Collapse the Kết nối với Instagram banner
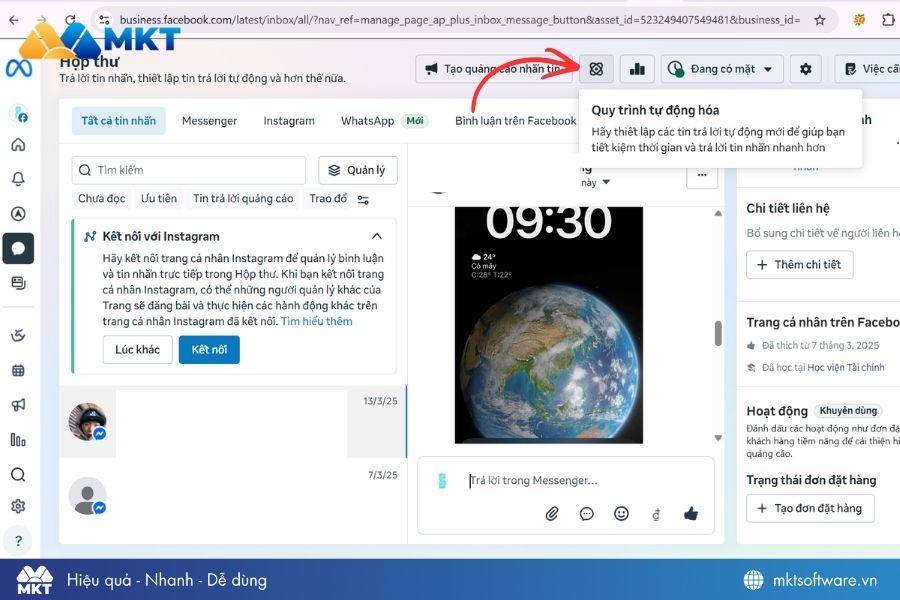 tap(376, 236)
